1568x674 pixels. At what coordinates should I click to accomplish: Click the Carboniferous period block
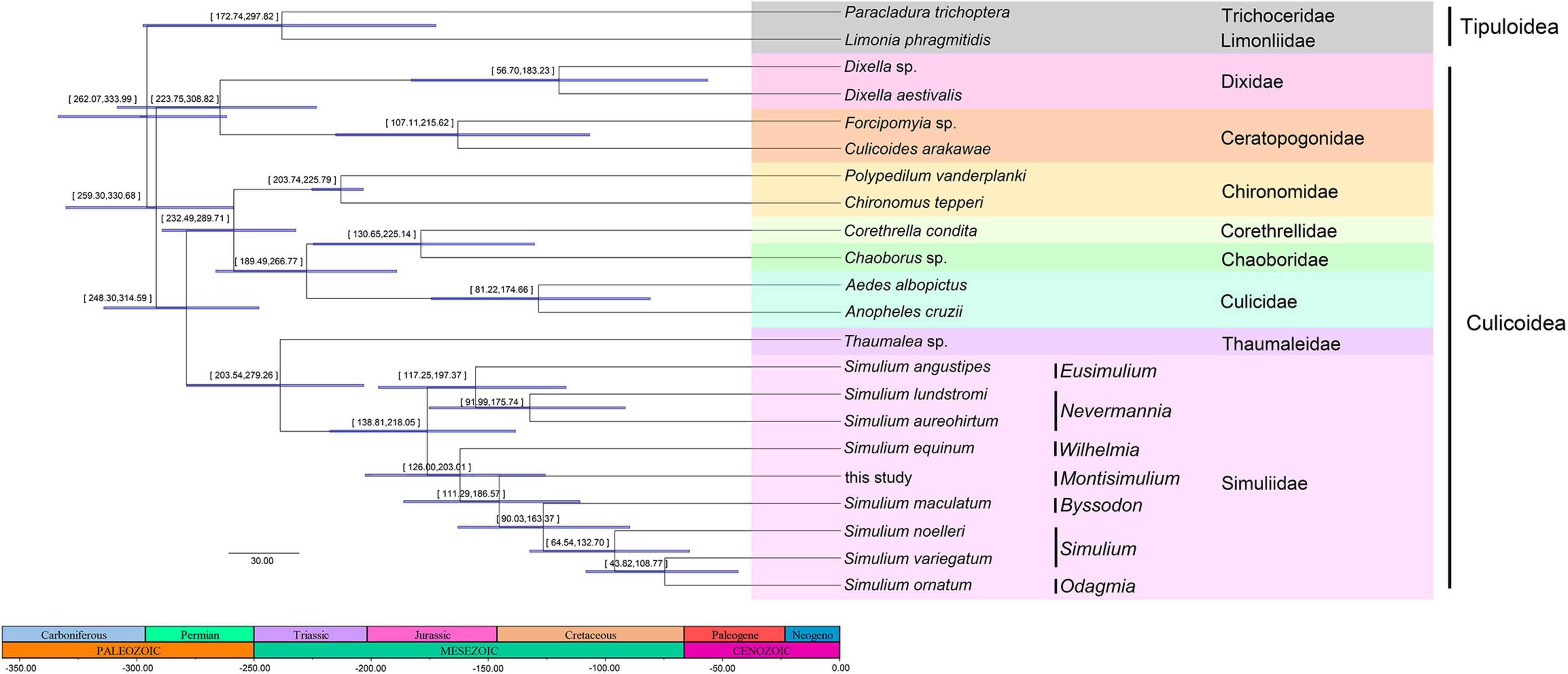[74, 634]
